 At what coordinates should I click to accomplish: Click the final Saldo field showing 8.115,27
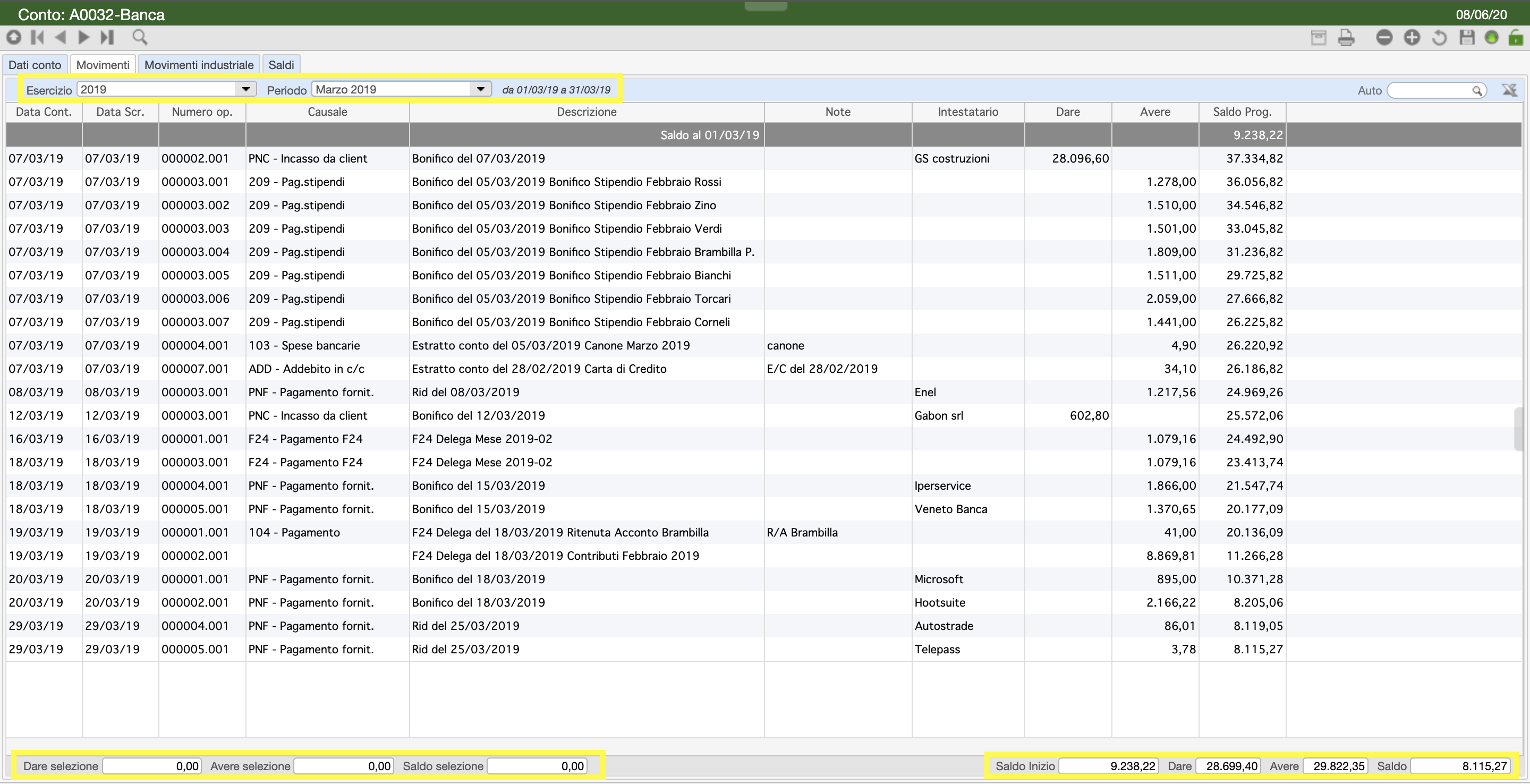(x=1460, y=765)
